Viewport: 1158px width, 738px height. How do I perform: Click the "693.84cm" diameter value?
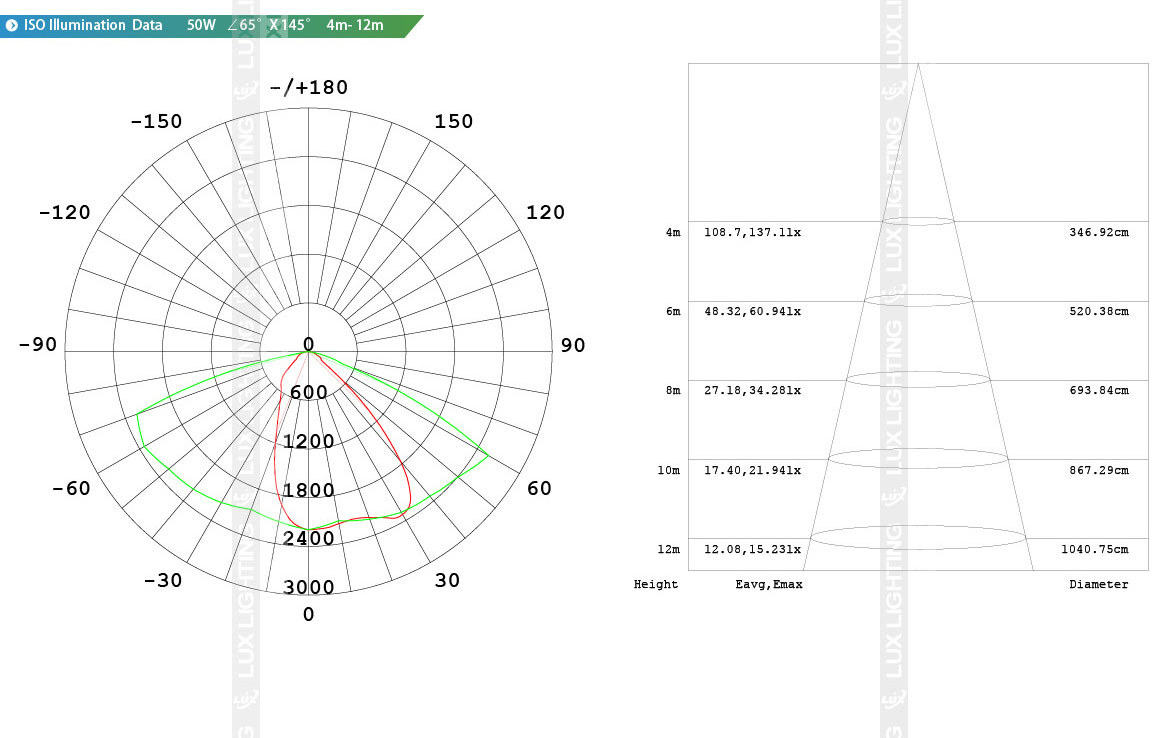point(1099,391)
